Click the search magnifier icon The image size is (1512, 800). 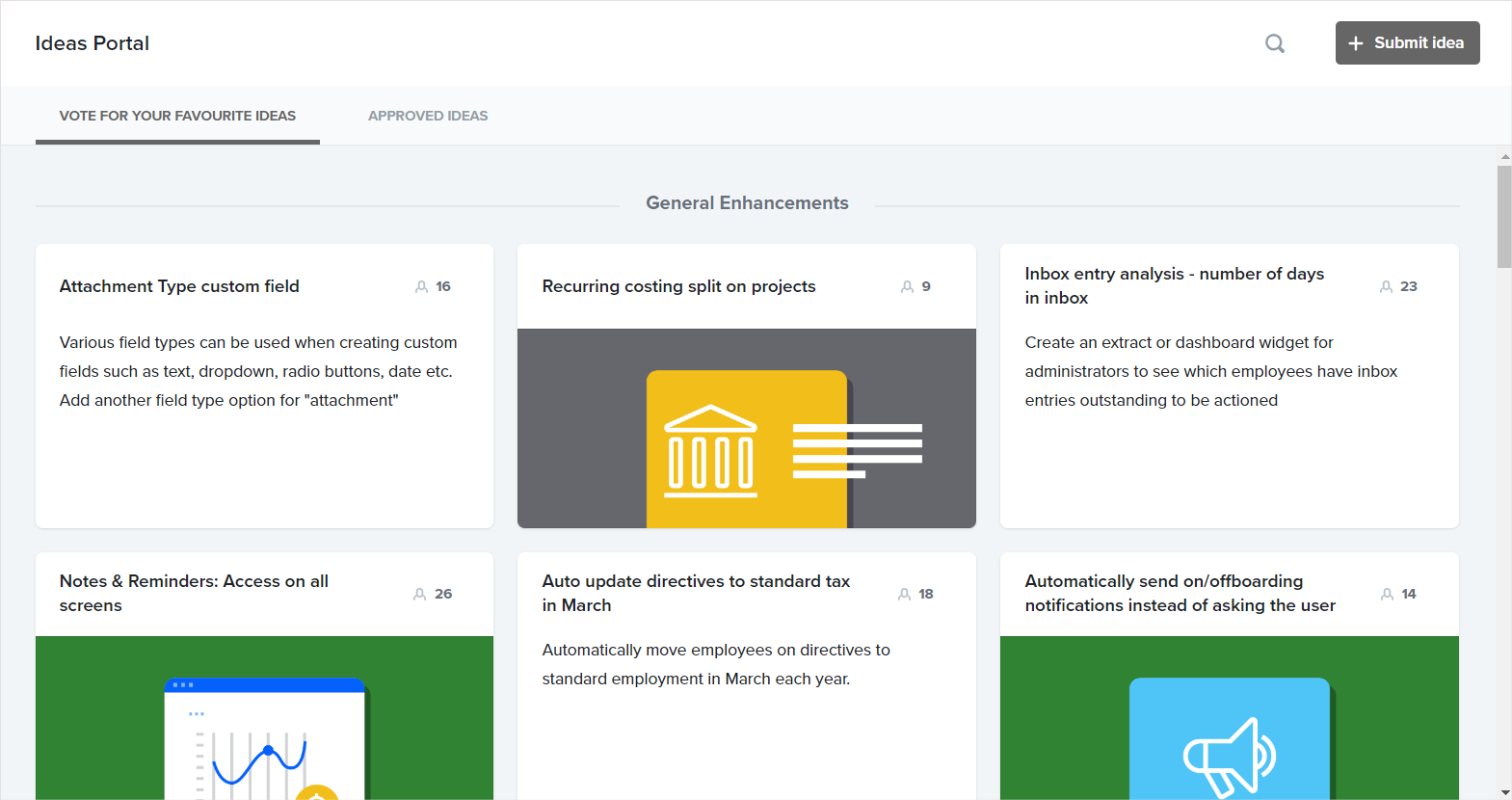point(1274,43)
